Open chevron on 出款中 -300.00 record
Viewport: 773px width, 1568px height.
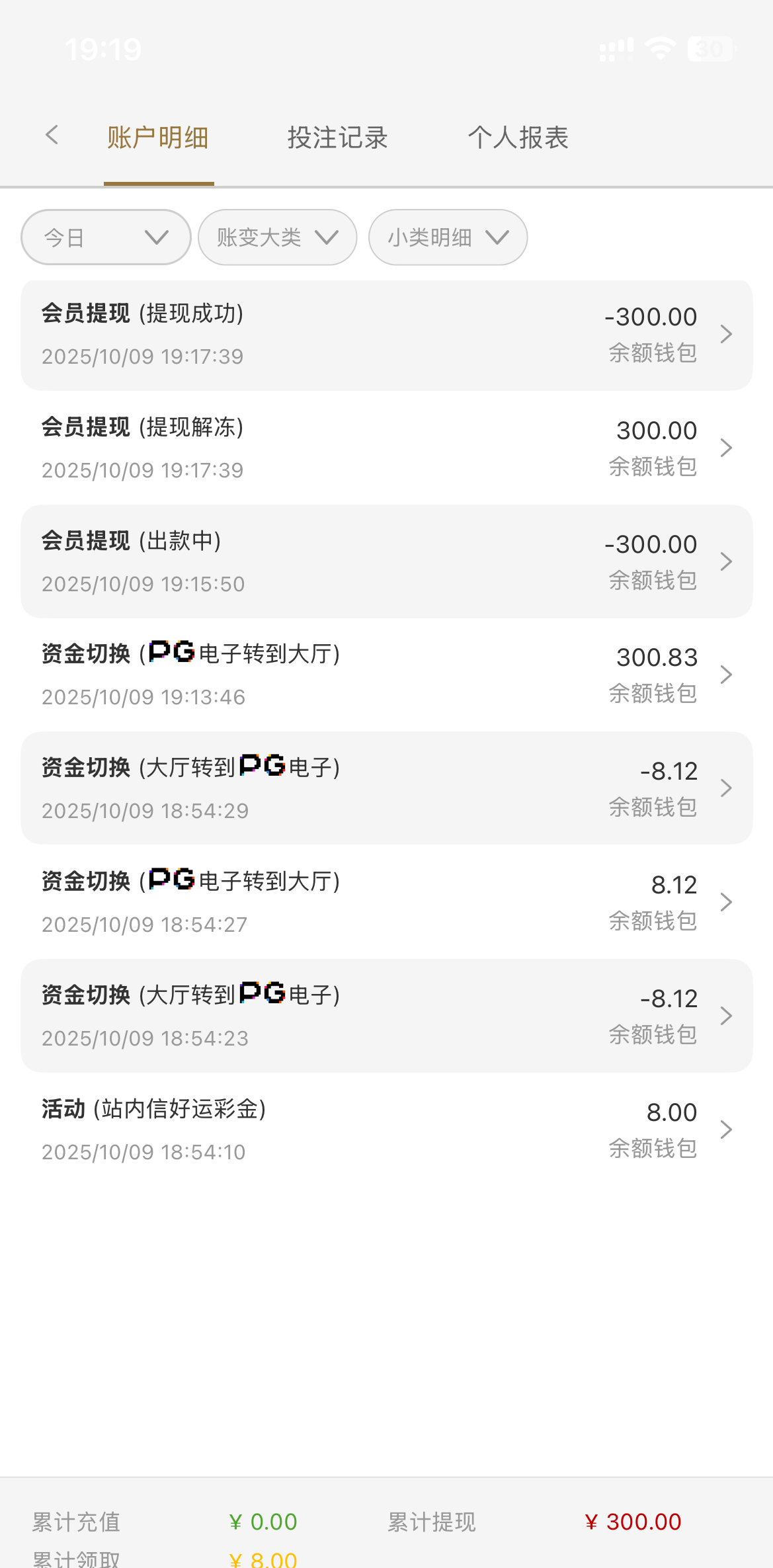[726, 562]
